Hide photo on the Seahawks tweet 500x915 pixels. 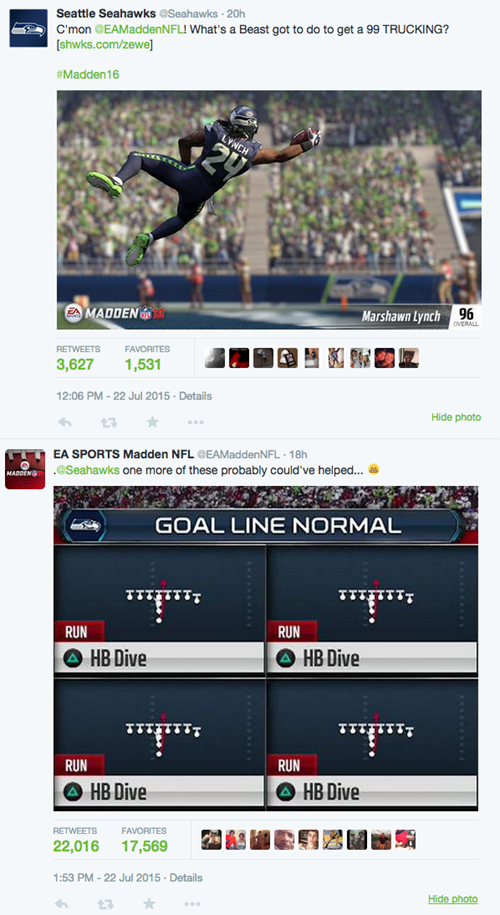click(x=456, y=417)
